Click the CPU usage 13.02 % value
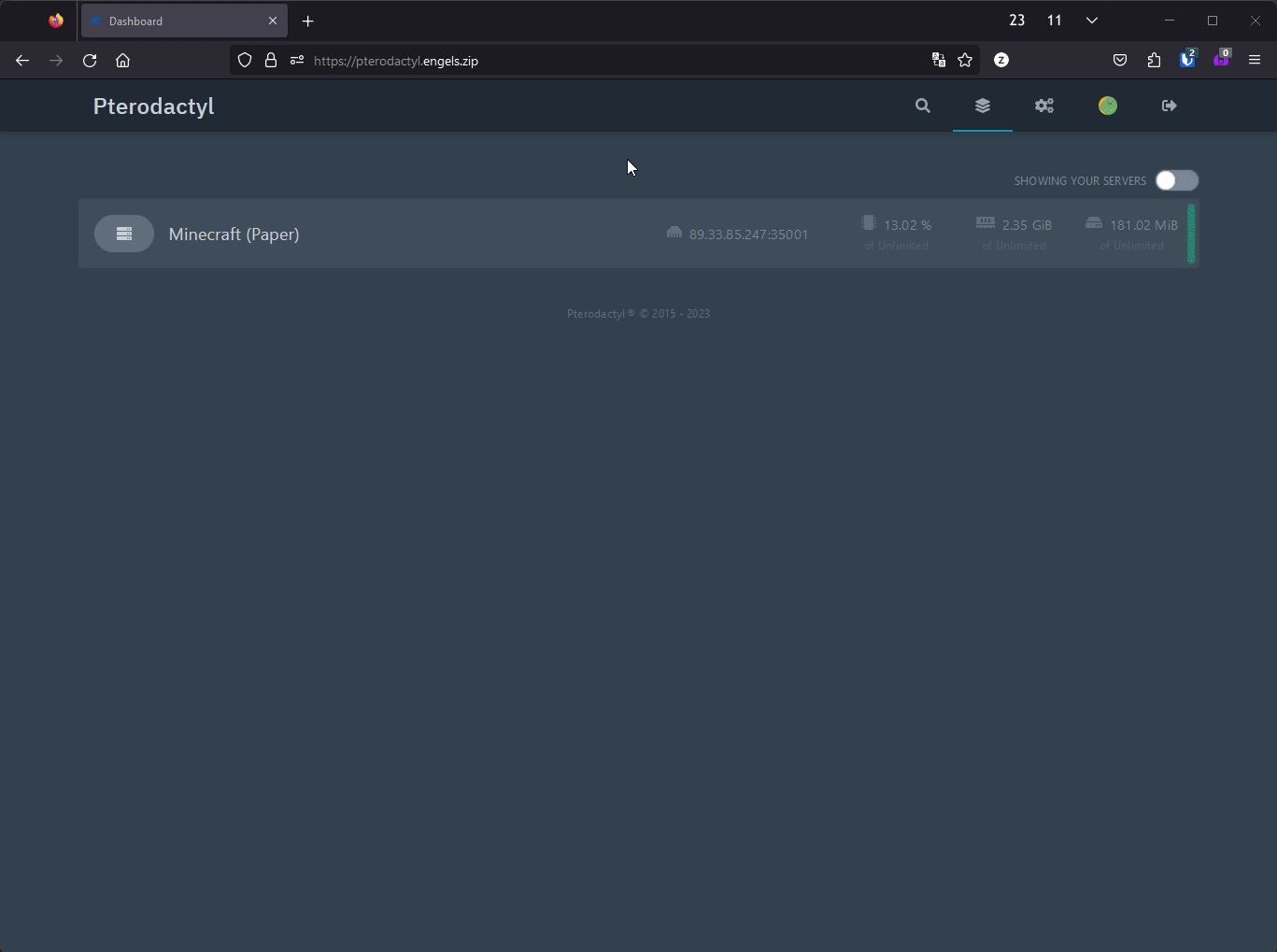The image size is (1277, 952). [x=907, y=225]
